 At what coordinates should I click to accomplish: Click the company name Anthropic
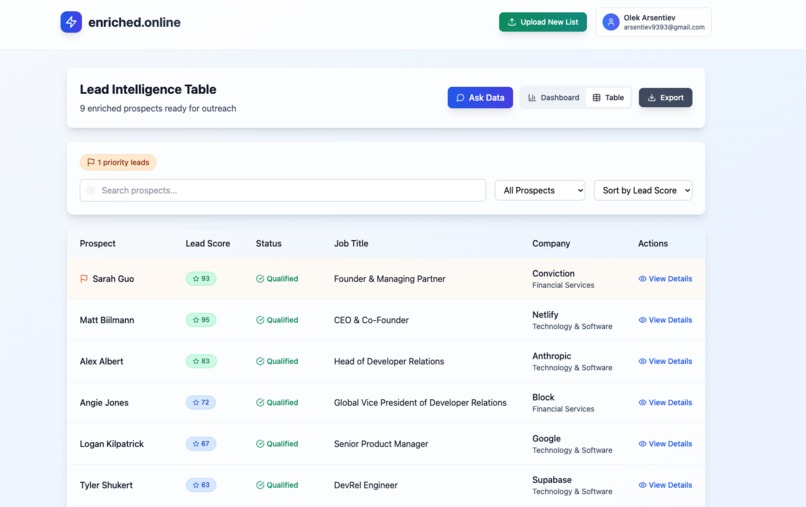click(552, 356)
